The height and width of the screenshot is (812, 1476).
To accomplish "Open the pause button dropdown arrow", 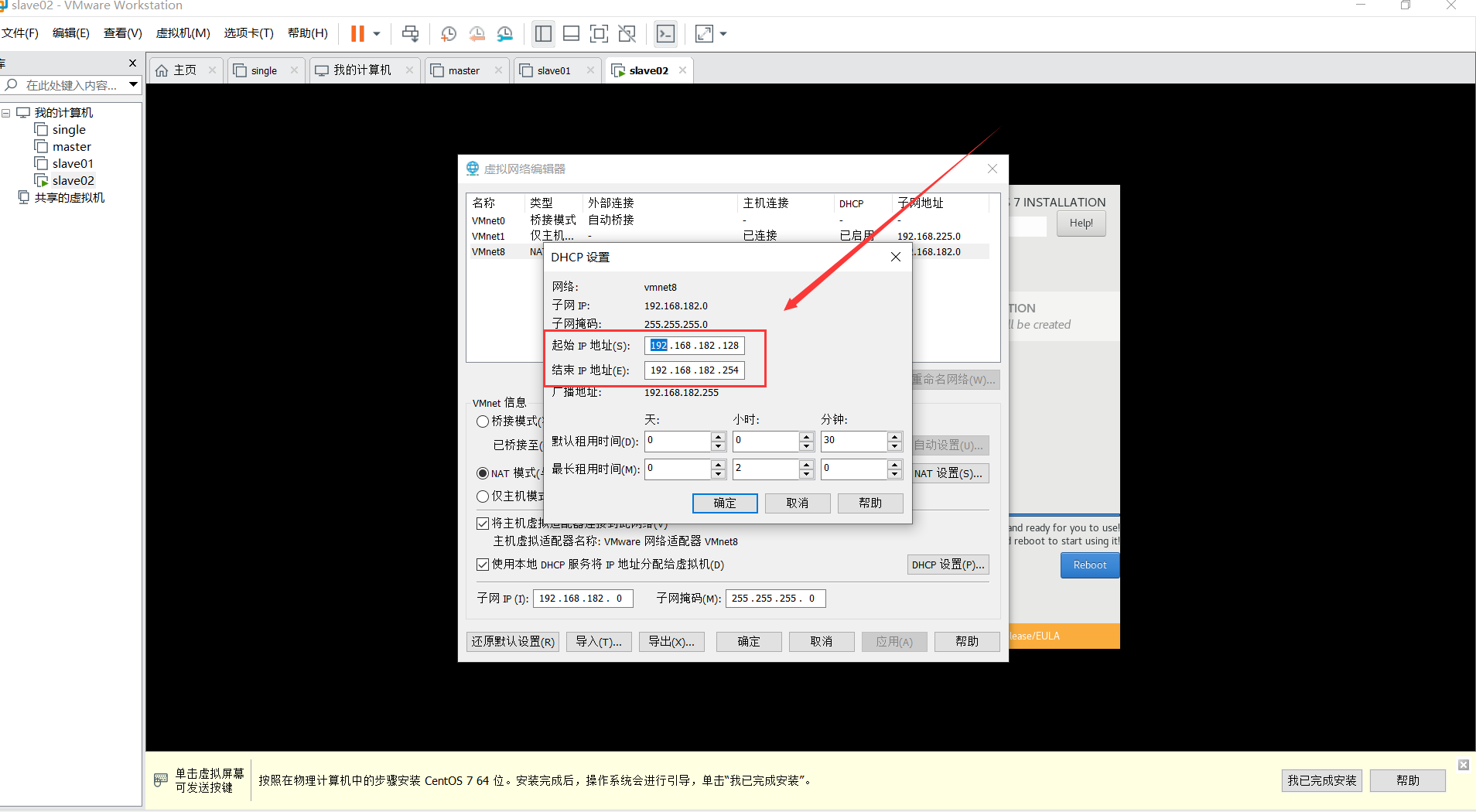I will point(378,34).
